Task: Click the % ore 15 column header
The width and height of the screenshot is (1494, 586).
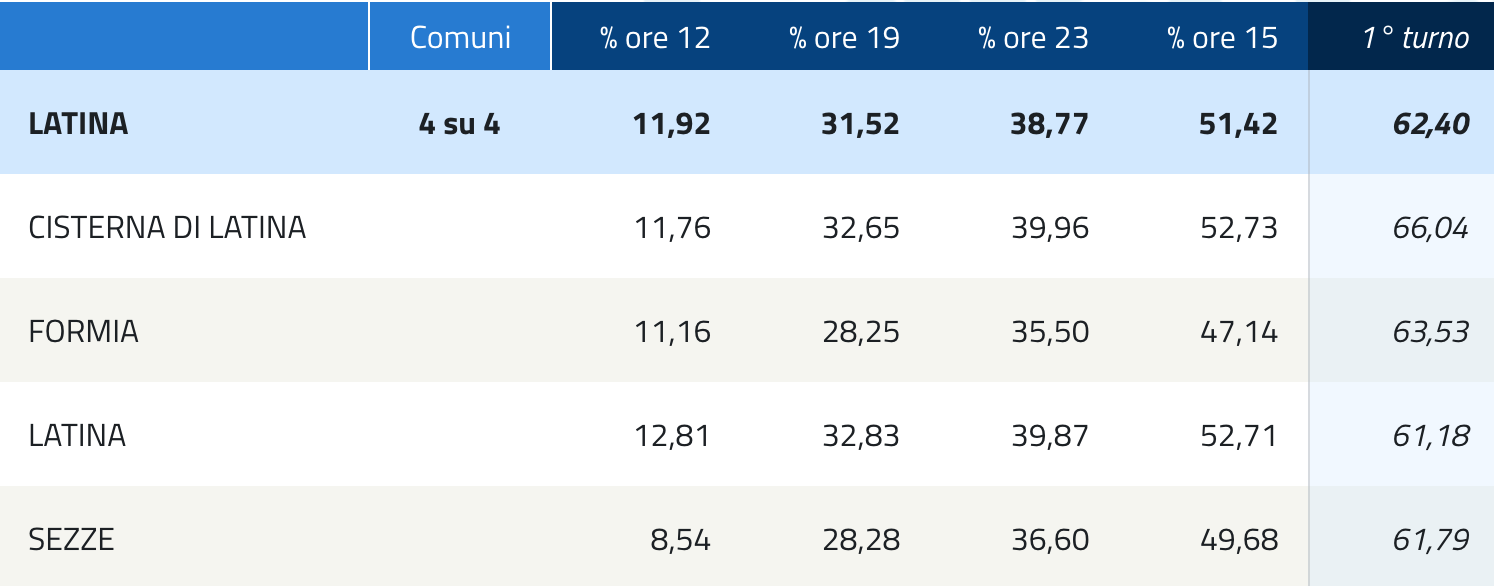Action: (x=1222, y=38)
